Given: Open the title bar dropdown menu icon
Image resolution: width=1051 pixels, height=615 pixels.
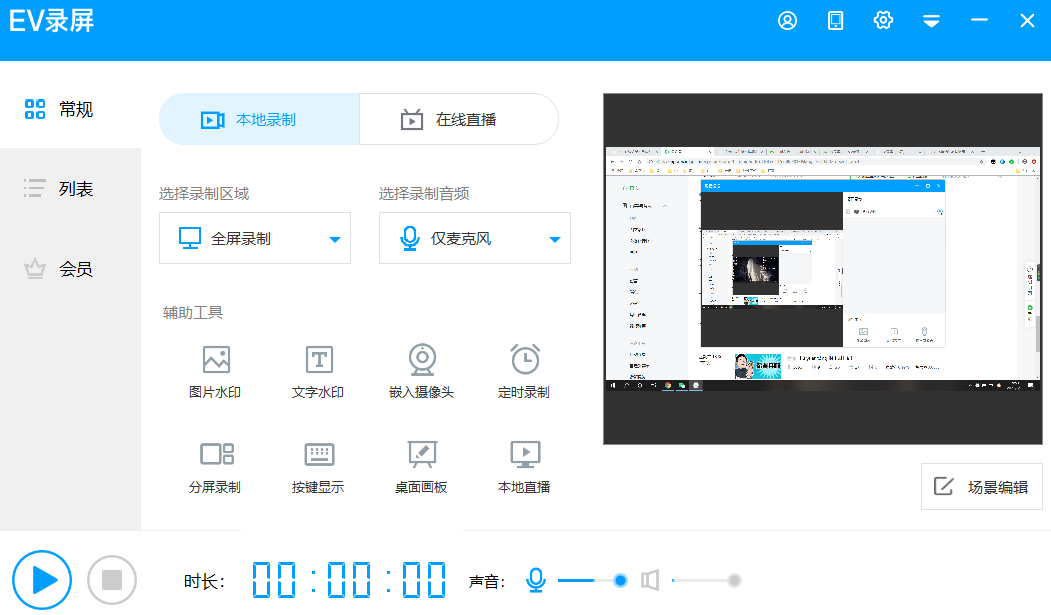Looking at the screenshot, I should tap(931, 21).
